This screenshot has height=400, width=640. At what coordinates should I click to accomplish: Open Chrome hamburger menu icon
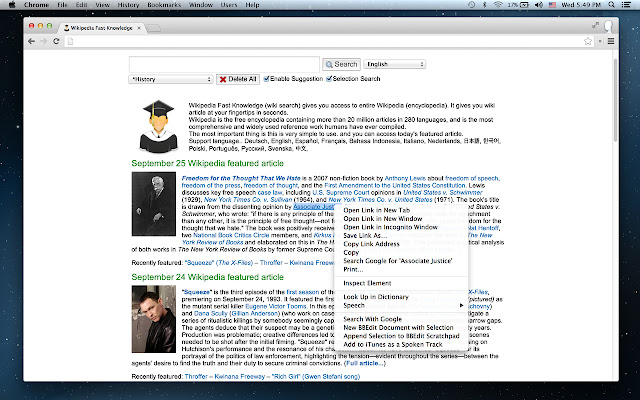(x=611, y=41)
